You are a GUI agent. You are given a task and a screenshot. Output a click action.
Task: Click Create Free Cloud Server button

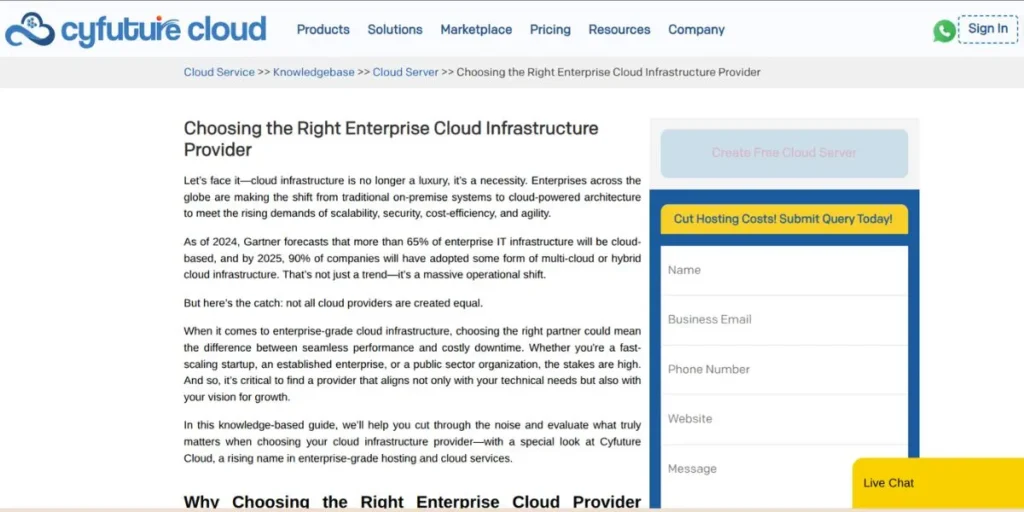coord(784,153)
